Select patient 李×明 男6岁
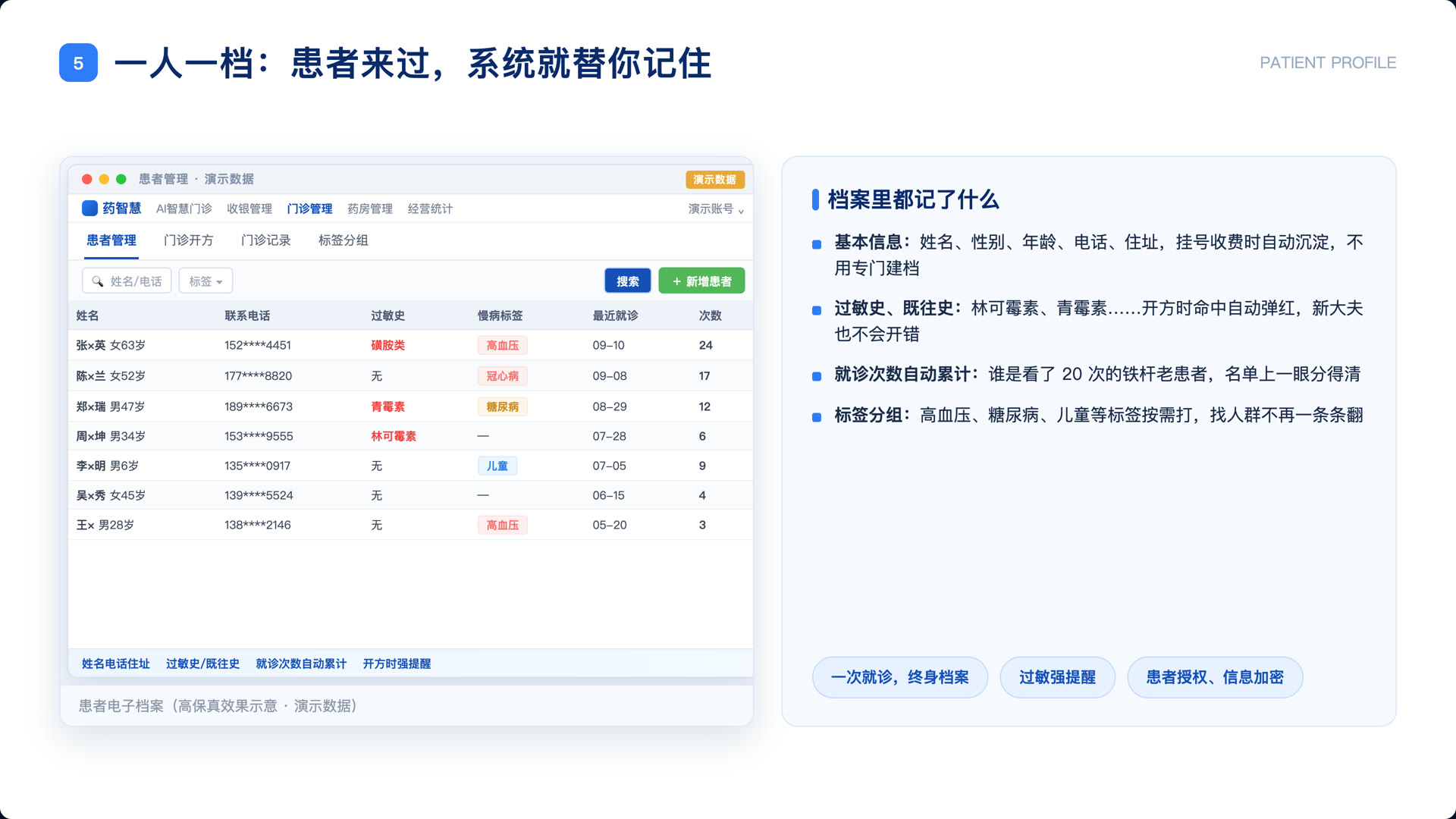 [108, 466]
